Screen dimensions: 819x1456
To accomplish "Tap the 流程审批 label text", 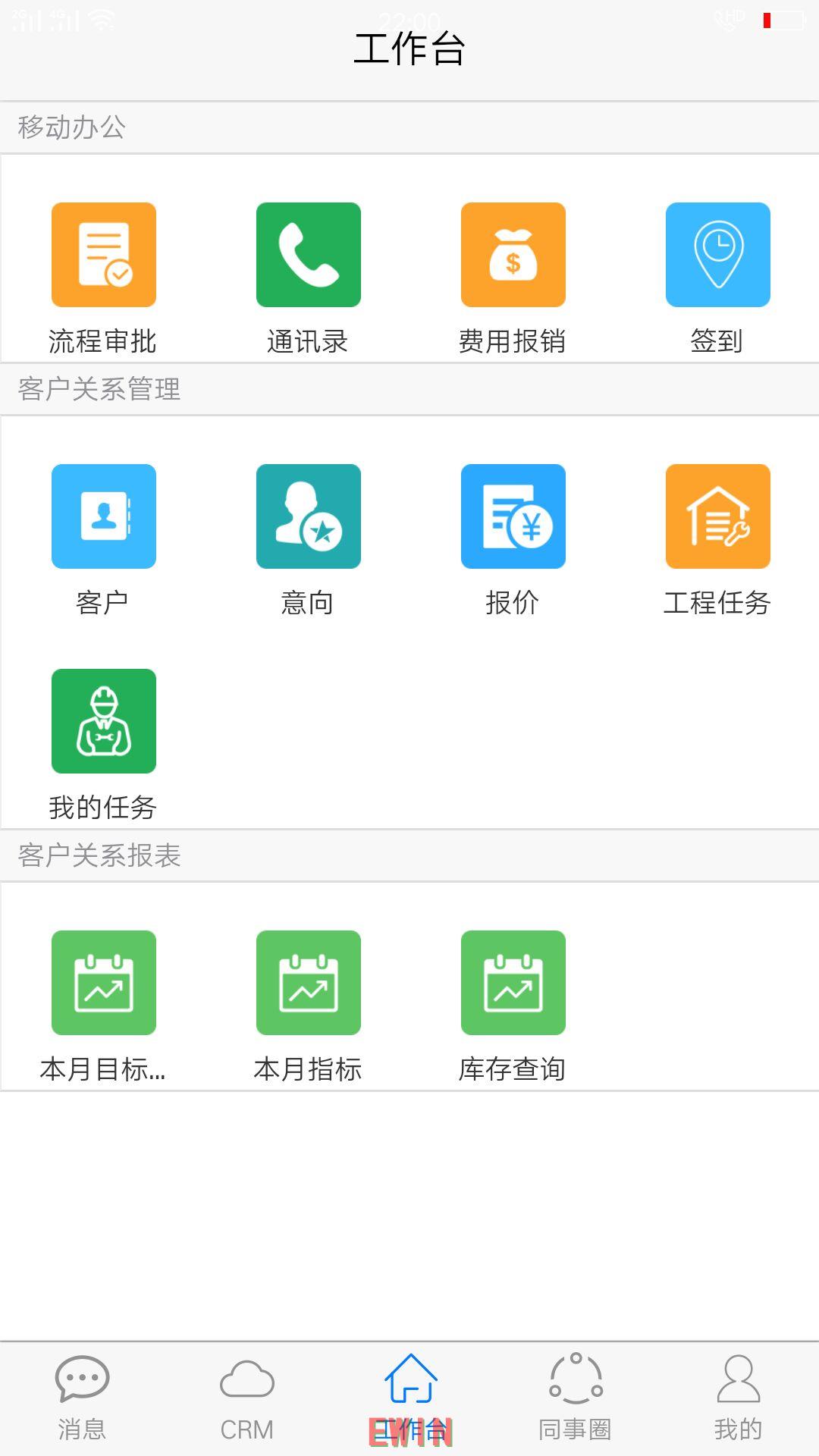I will point(102,341).
